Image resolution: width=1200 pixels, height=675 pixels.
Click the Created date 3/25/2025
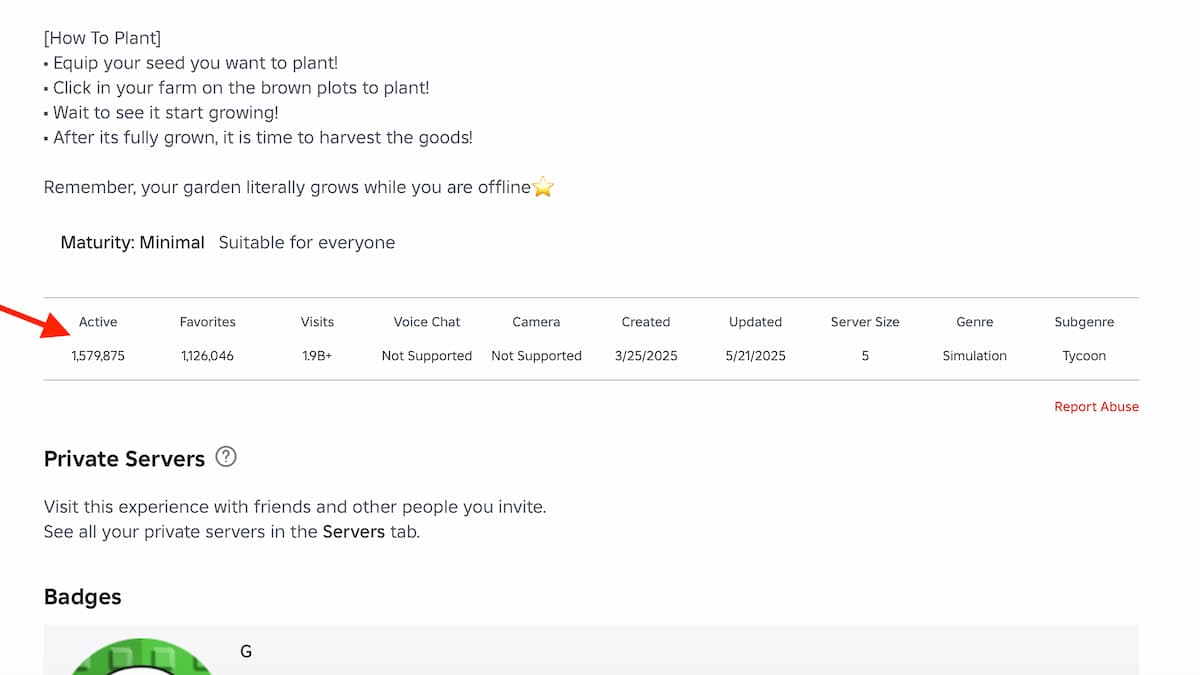[x=646, y=356]
